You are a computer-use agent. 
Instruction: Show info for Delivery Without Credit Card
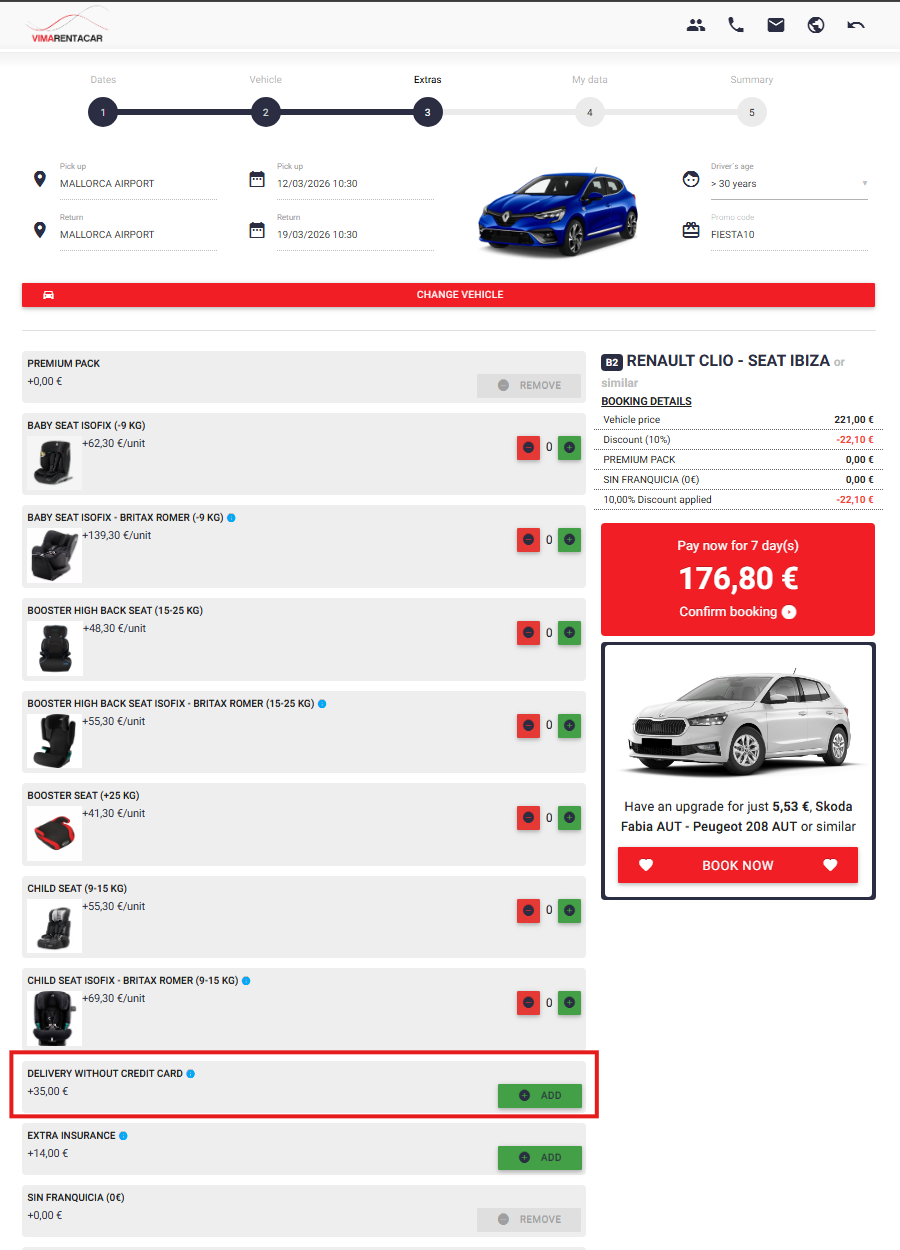pos(191,1074)
